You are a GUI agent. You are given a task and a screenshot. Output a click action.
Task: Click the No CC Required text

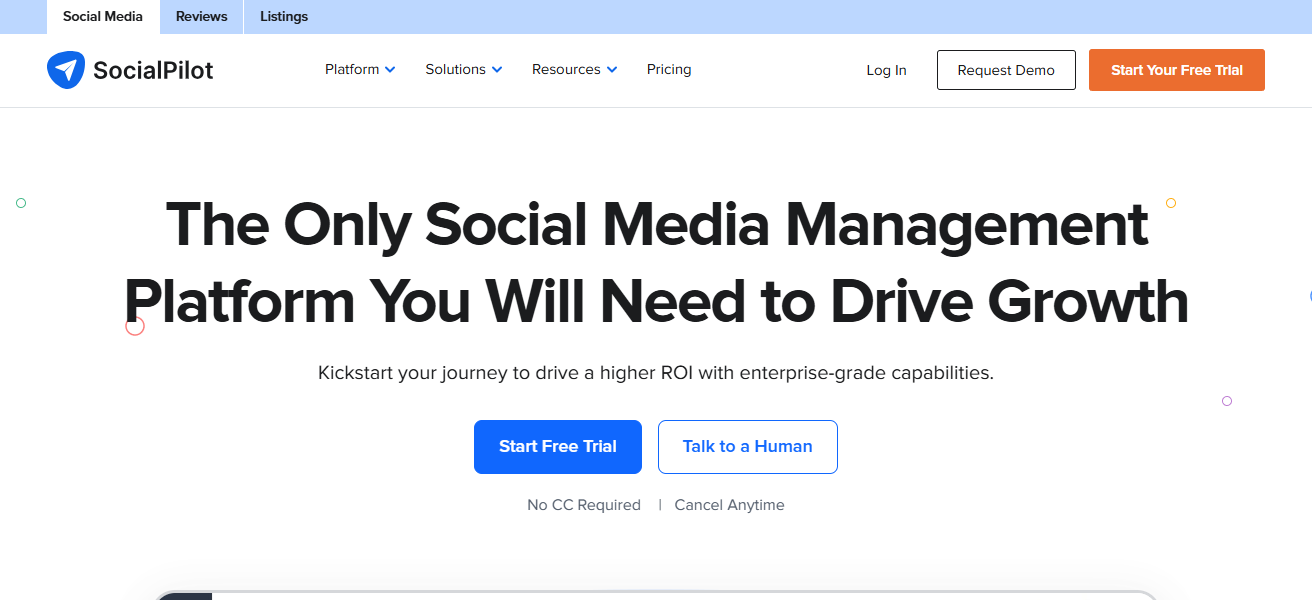click(x=584, y=505)
